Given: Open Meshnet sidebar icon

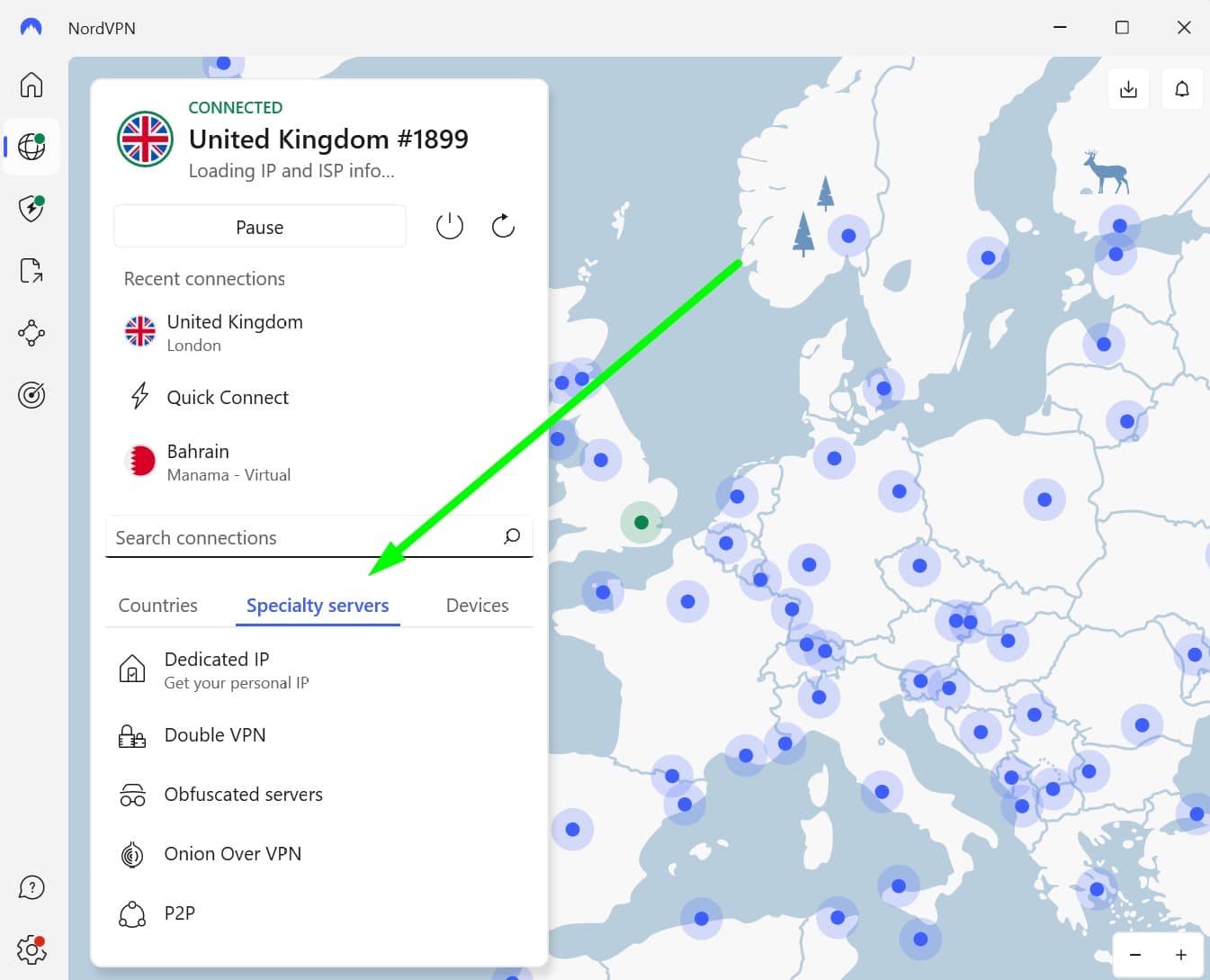Looking at the screenshot, I should 31,333.
